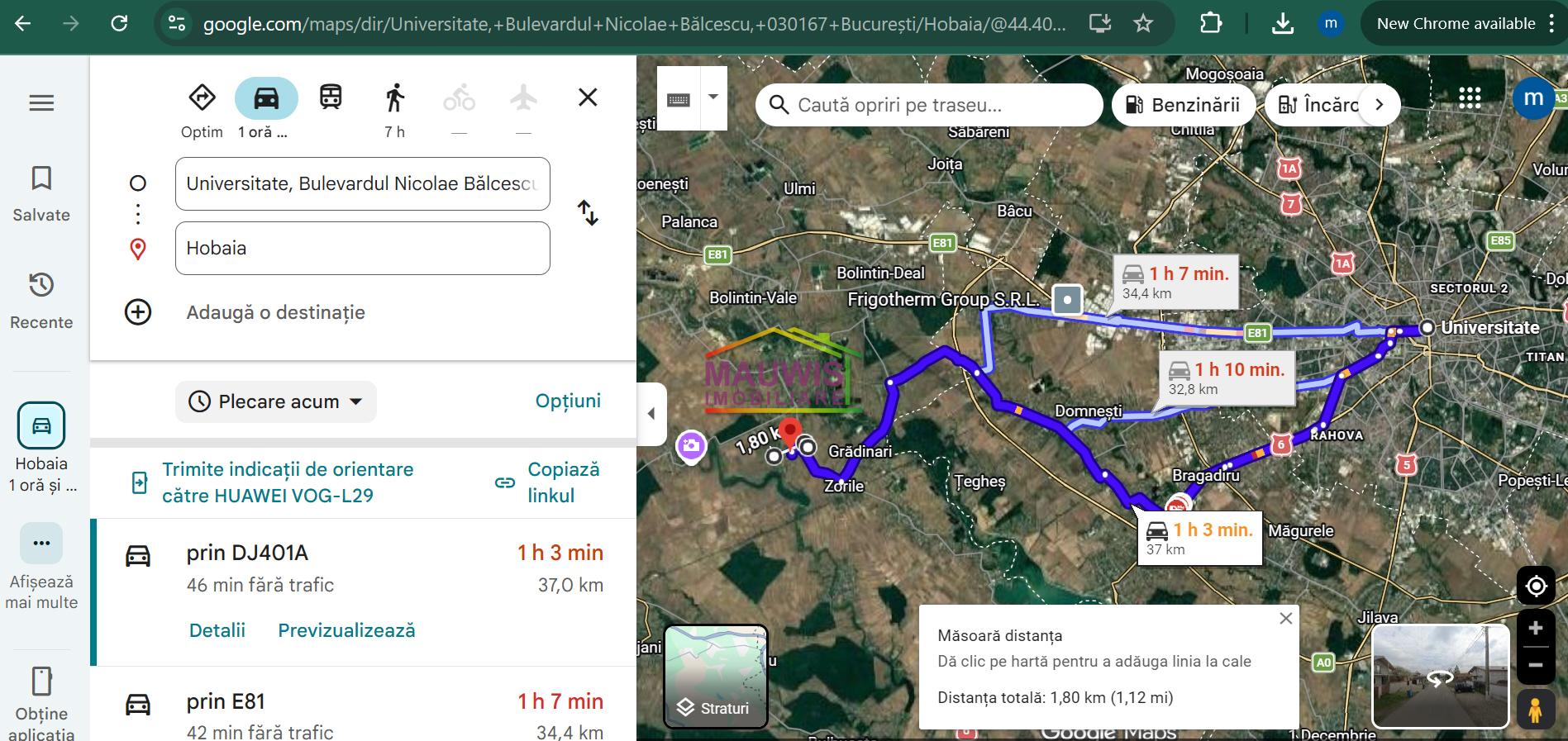Zoom in on the map with plus

1536,629
